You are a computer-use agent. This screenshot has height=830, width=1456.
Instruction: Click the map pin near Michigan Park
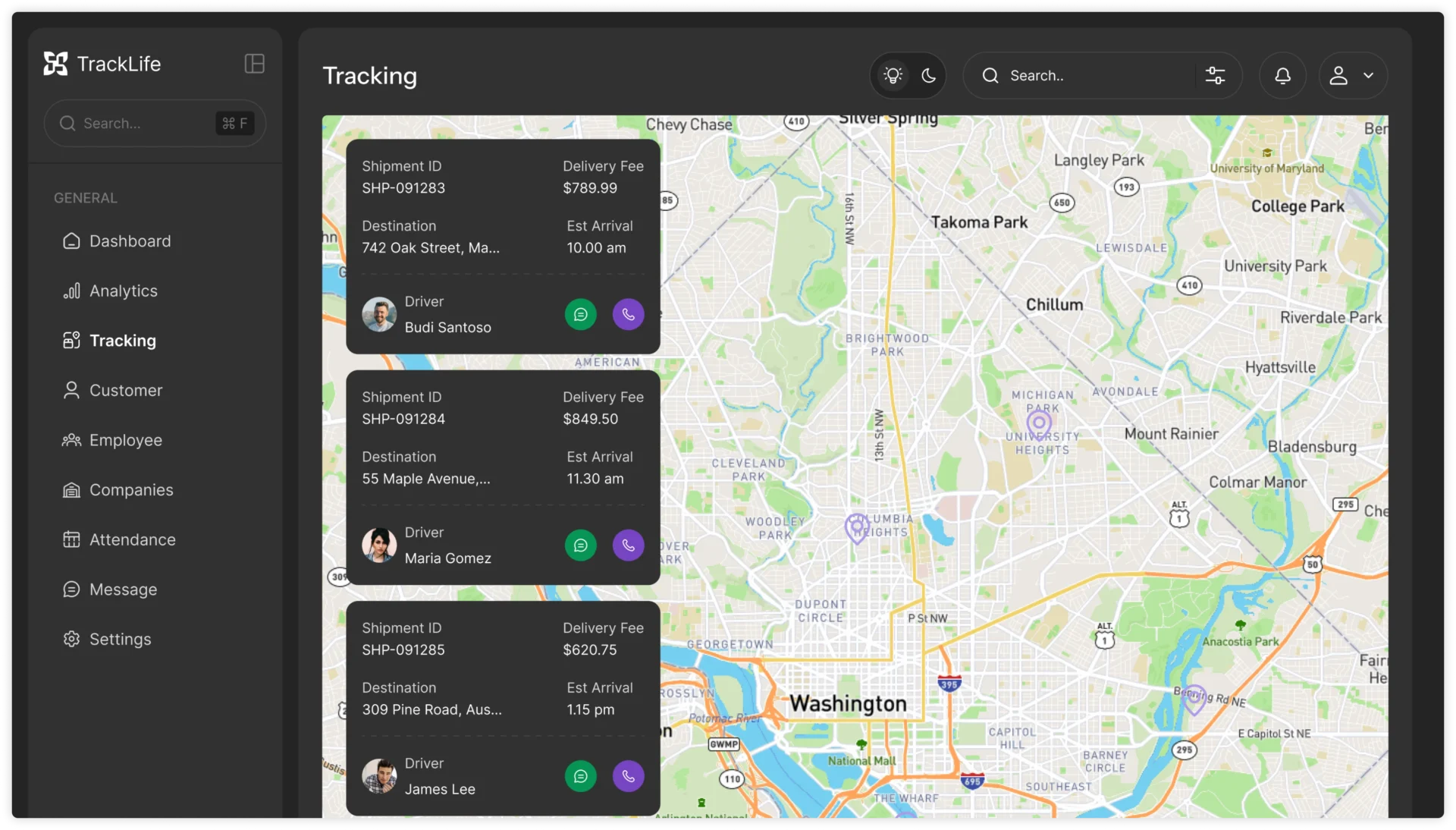(x=1039, y=423)
